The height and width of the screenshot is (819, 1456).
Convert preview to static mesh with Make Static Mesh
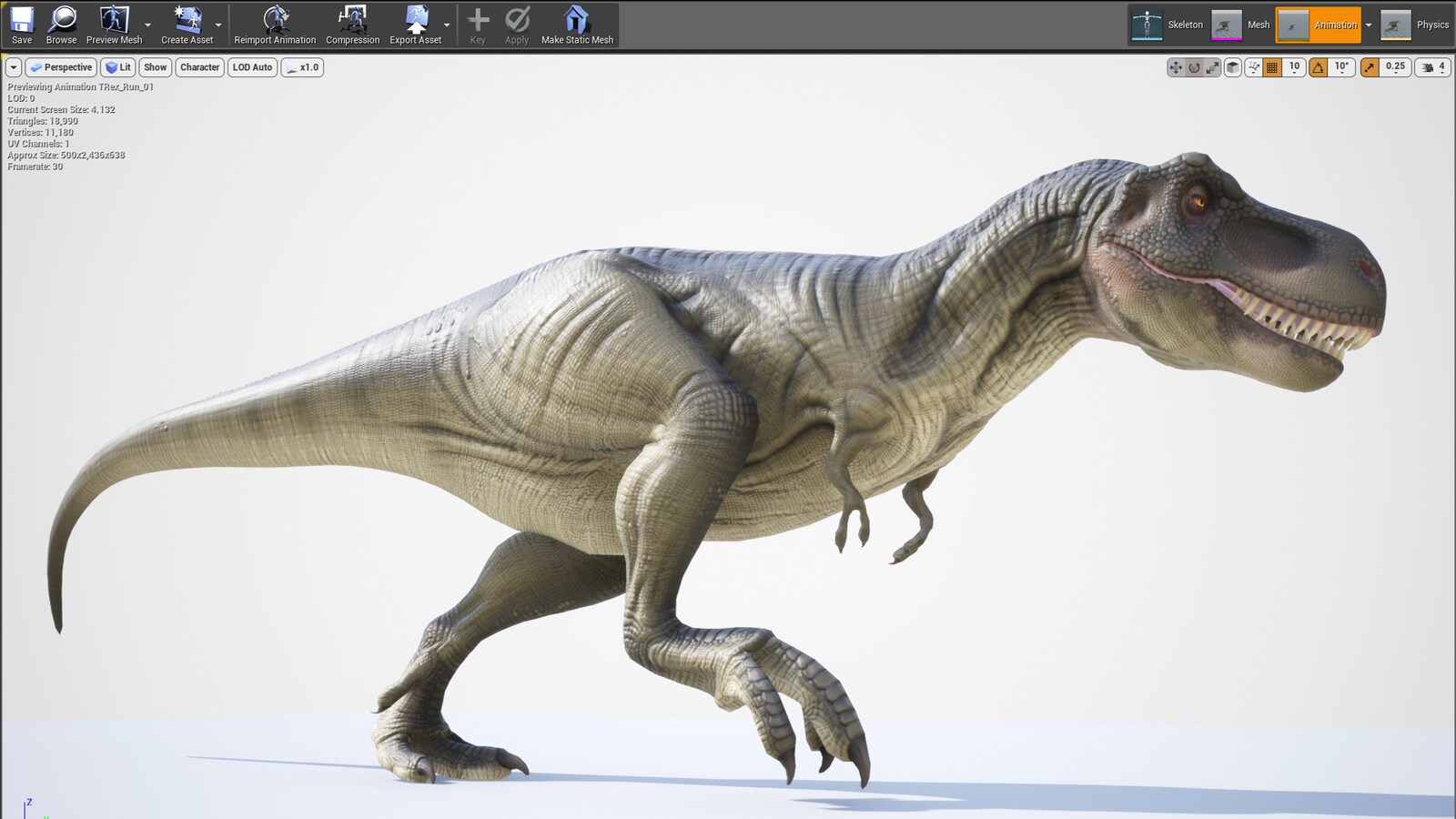tap(575, 25)
